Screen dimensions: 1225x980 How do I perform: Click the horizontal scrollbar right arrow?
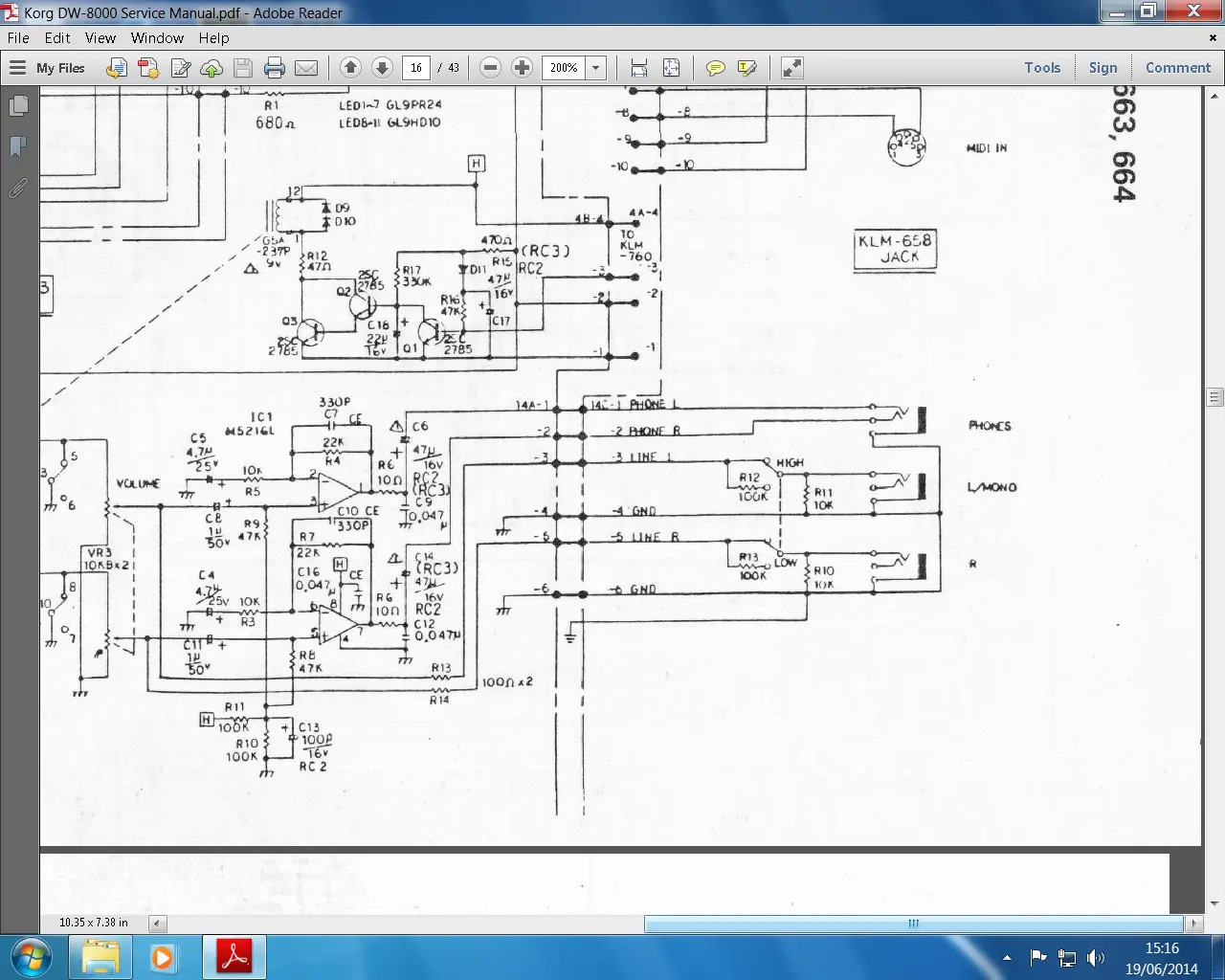[x=1193, y=924]
